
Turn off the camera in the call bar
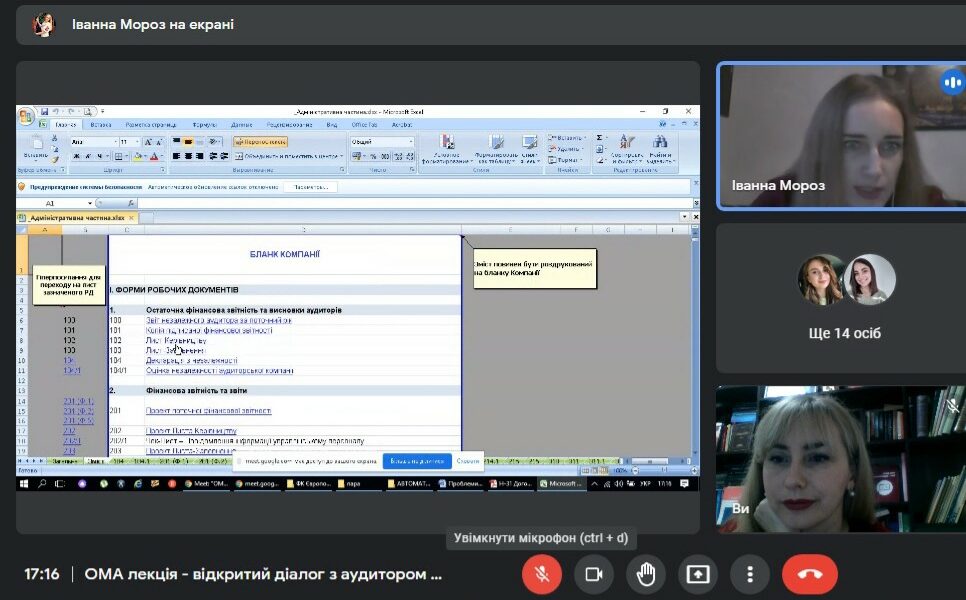pyautogui.click(x=594, y=574)
